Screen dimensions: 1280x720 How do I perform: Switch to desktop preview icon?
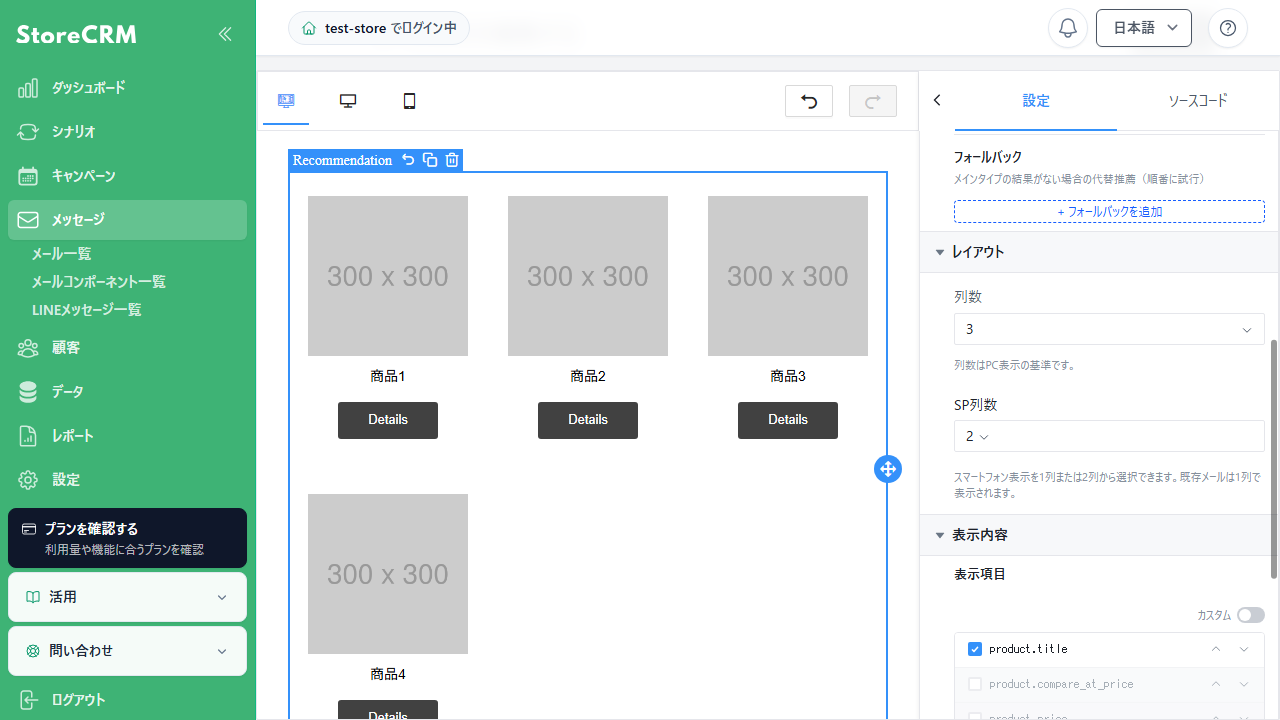[x=348, y=101]
